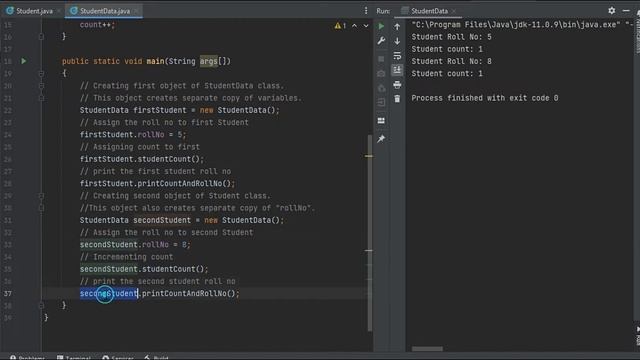This screenshot has height=360, width=640.
Task: Click highlighted 'args' parameter
Action: pos(209,61)
